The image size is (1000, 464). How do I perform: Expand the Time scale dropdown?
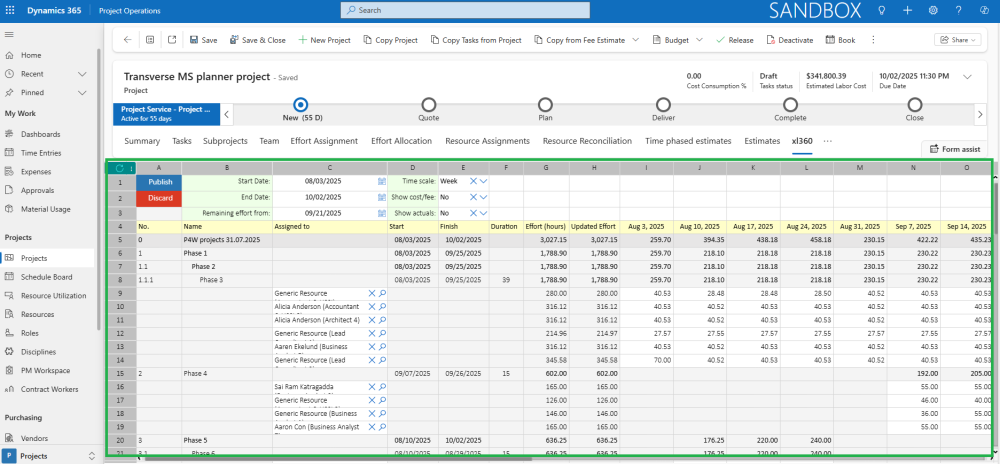tap(484, 182)
